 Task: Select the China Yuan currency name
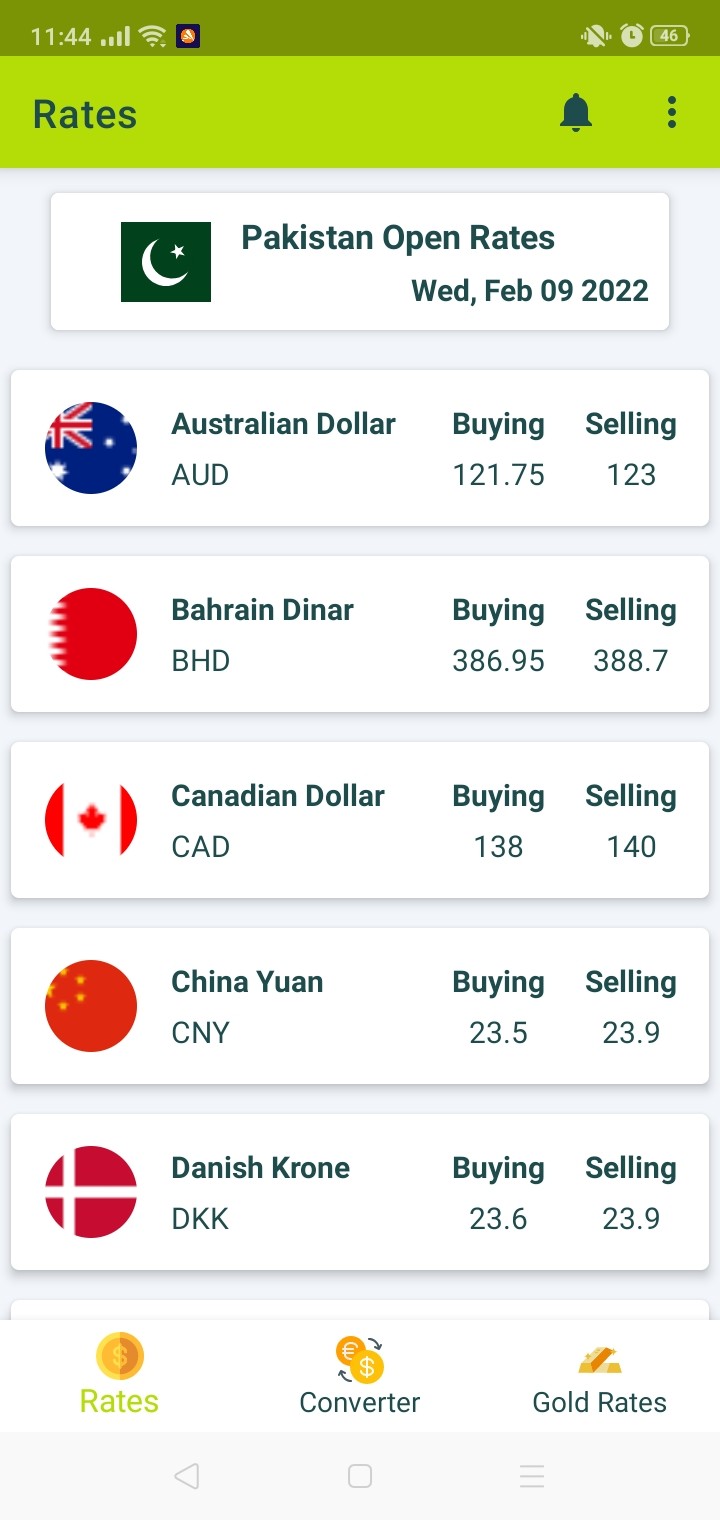[247, 982]
